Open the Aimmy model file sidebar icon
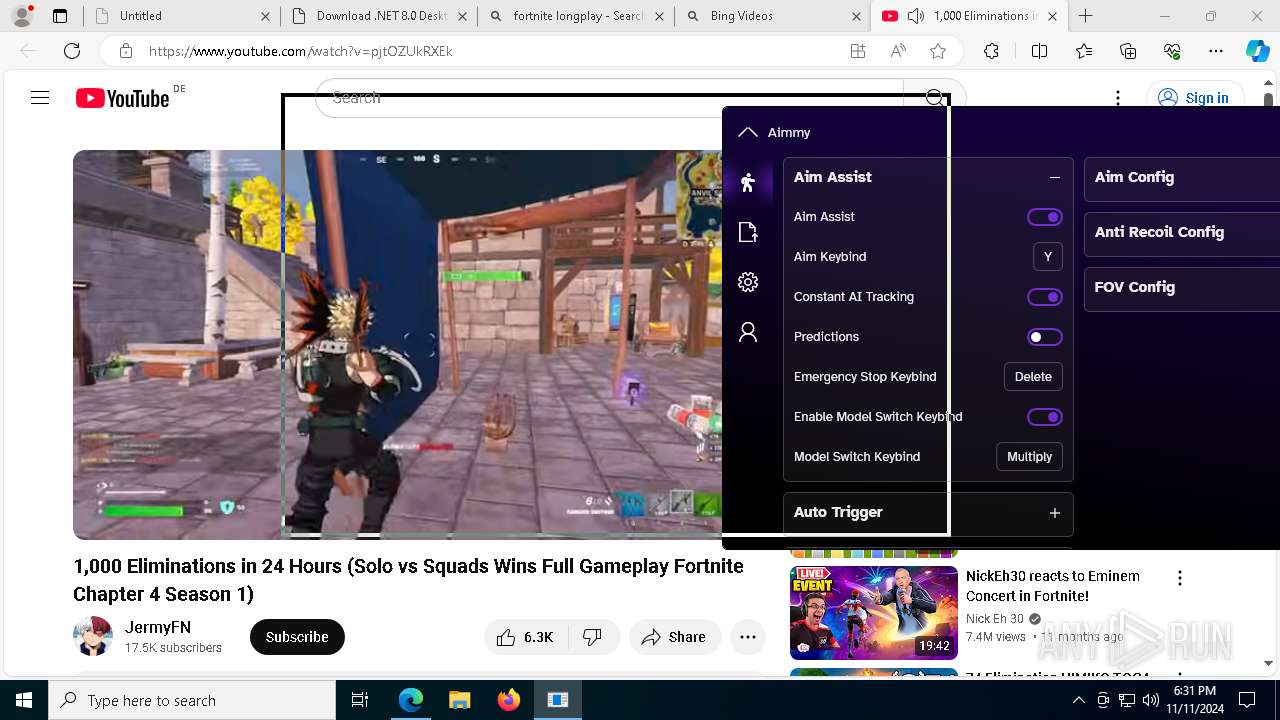 (748, 232)
